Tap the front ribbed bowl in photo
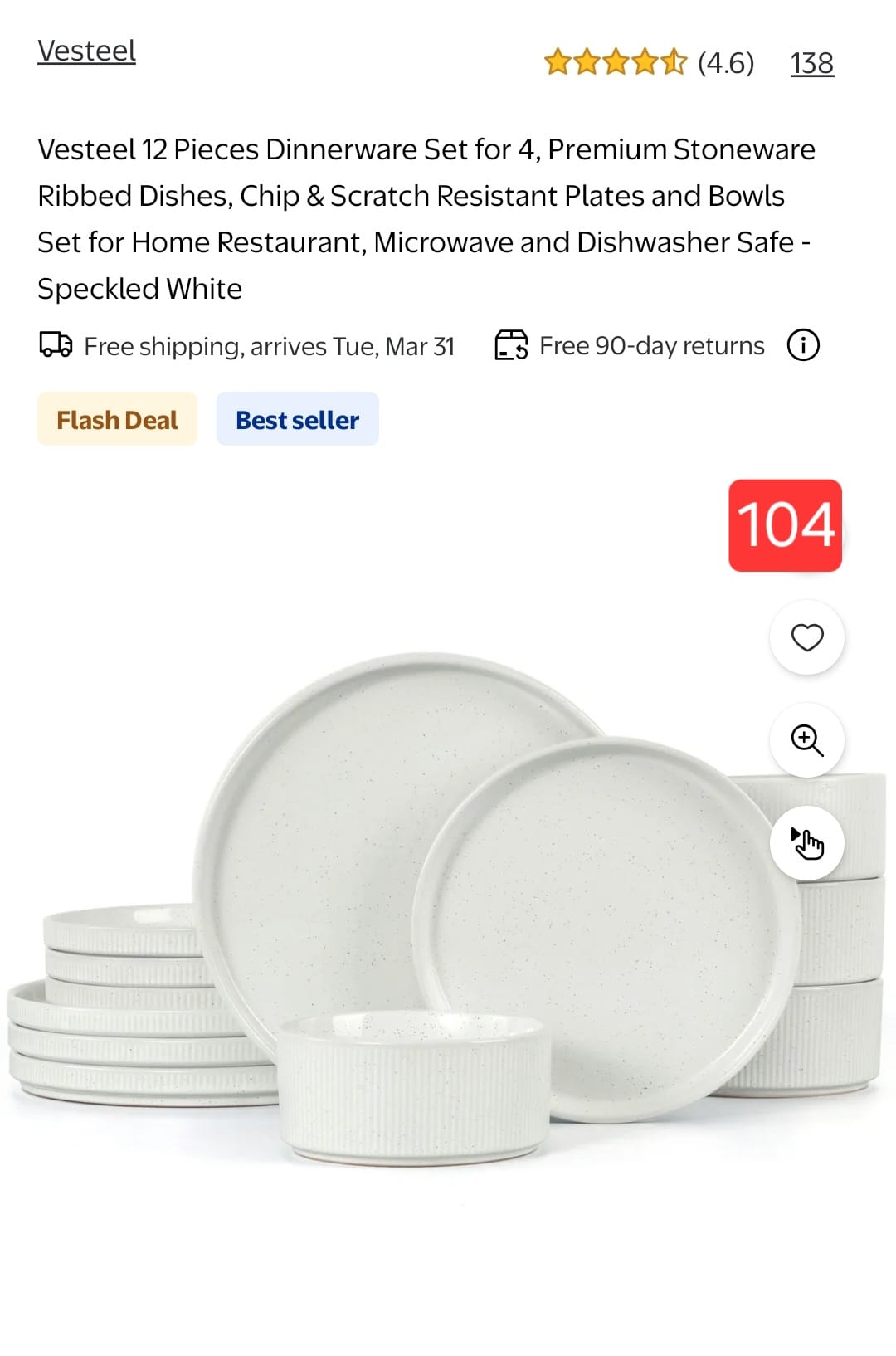This screenshot has height=1356, width=896. tap(413, 1085)
